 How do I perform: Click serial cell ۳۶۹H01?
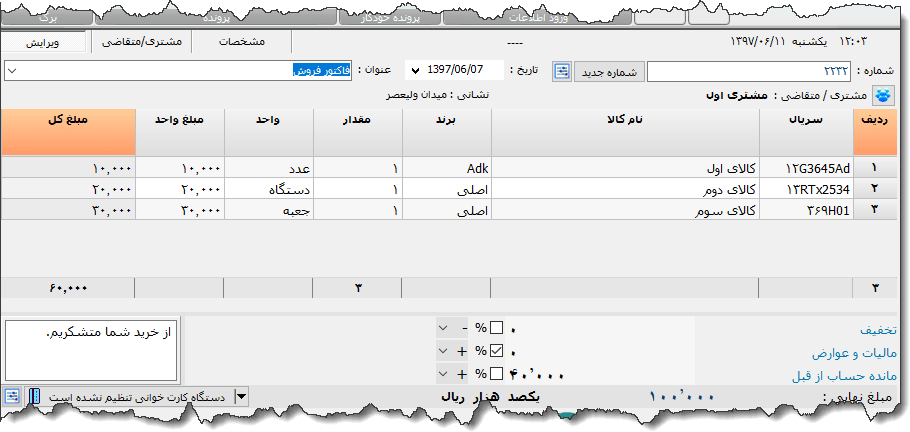(806, 210)
